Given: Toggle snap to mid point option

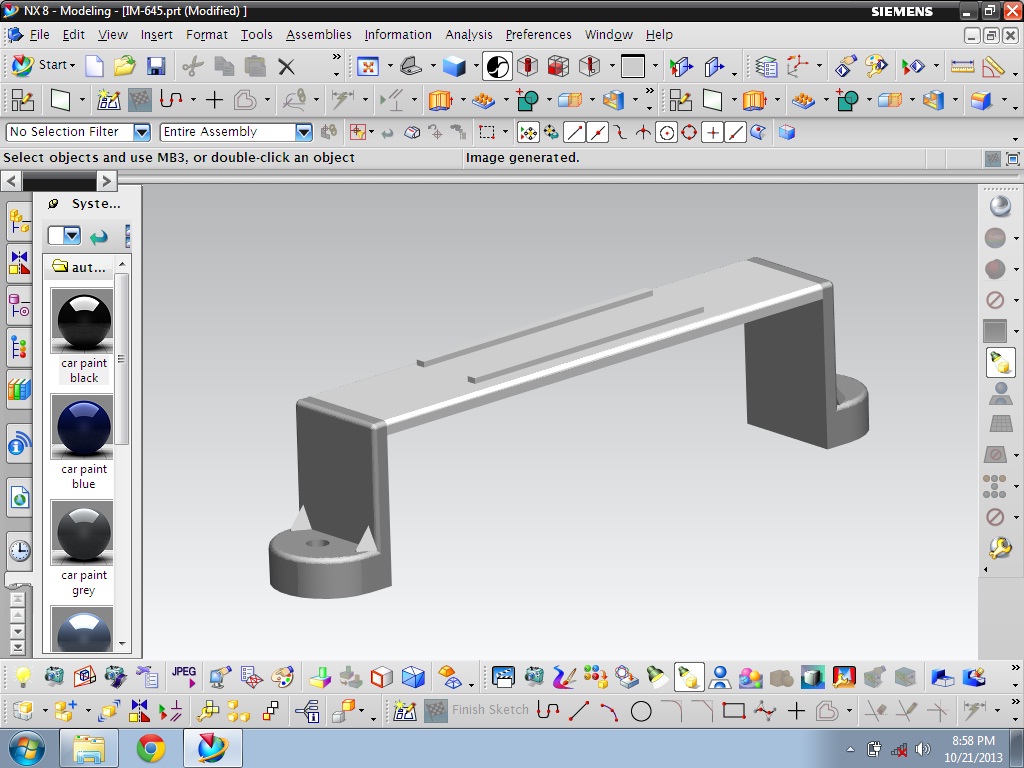Looking at the screenshot, I should tap(597, 133).
